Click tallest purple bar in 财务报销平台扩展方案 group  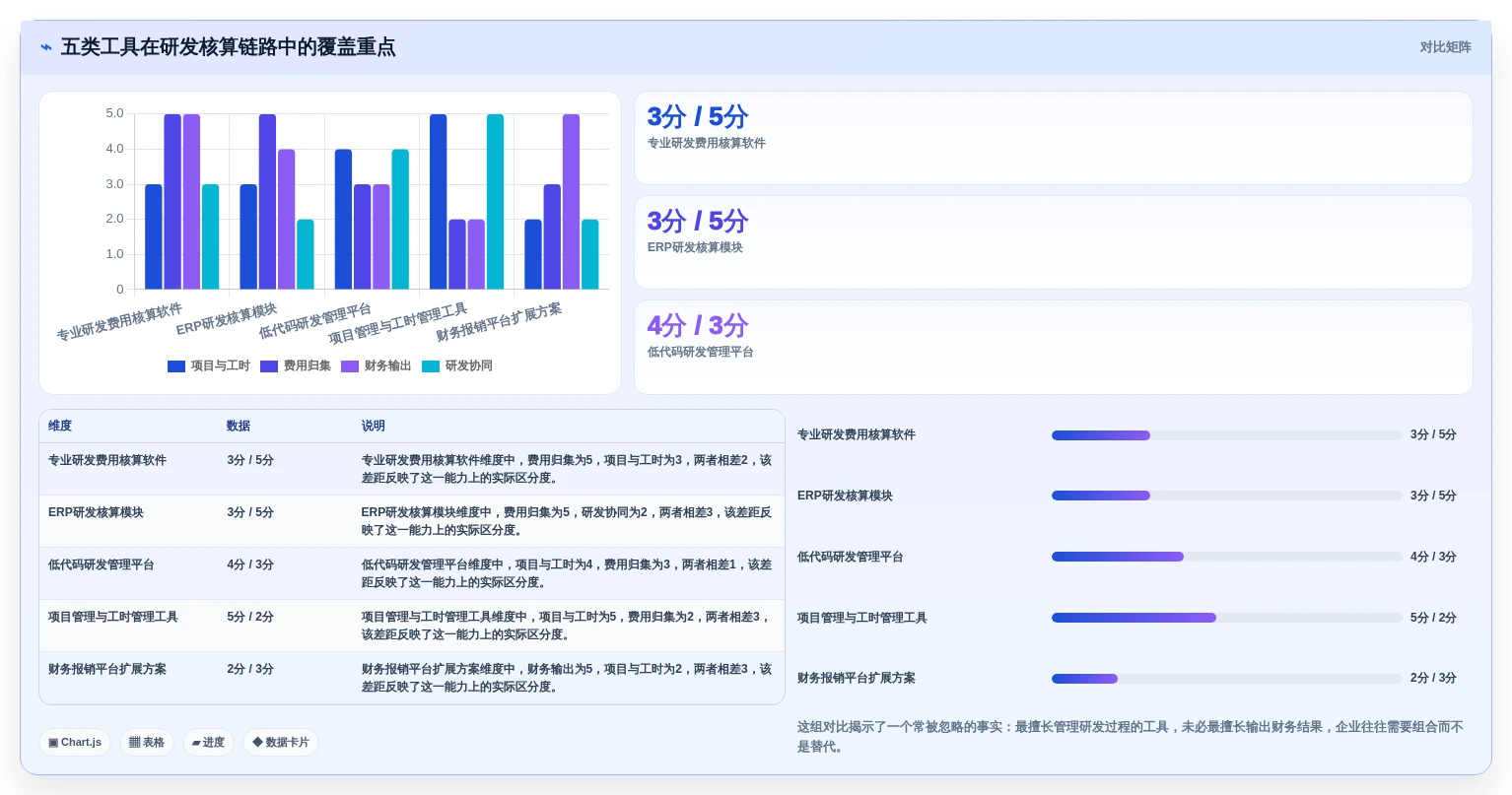[x=572, y=202]
